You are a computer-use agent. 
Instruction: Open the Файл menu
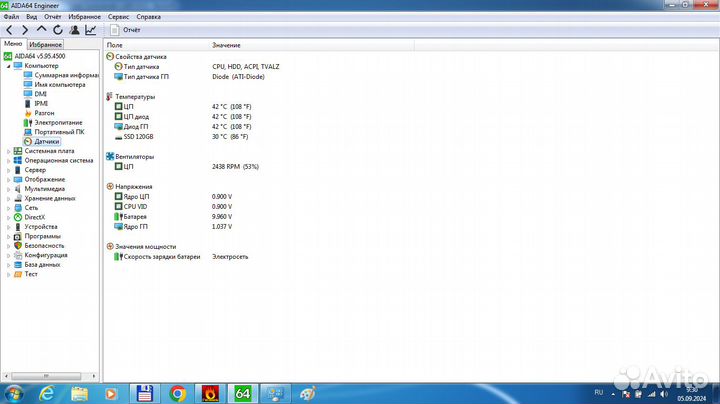pyautogui.click(x=10, y=17)
